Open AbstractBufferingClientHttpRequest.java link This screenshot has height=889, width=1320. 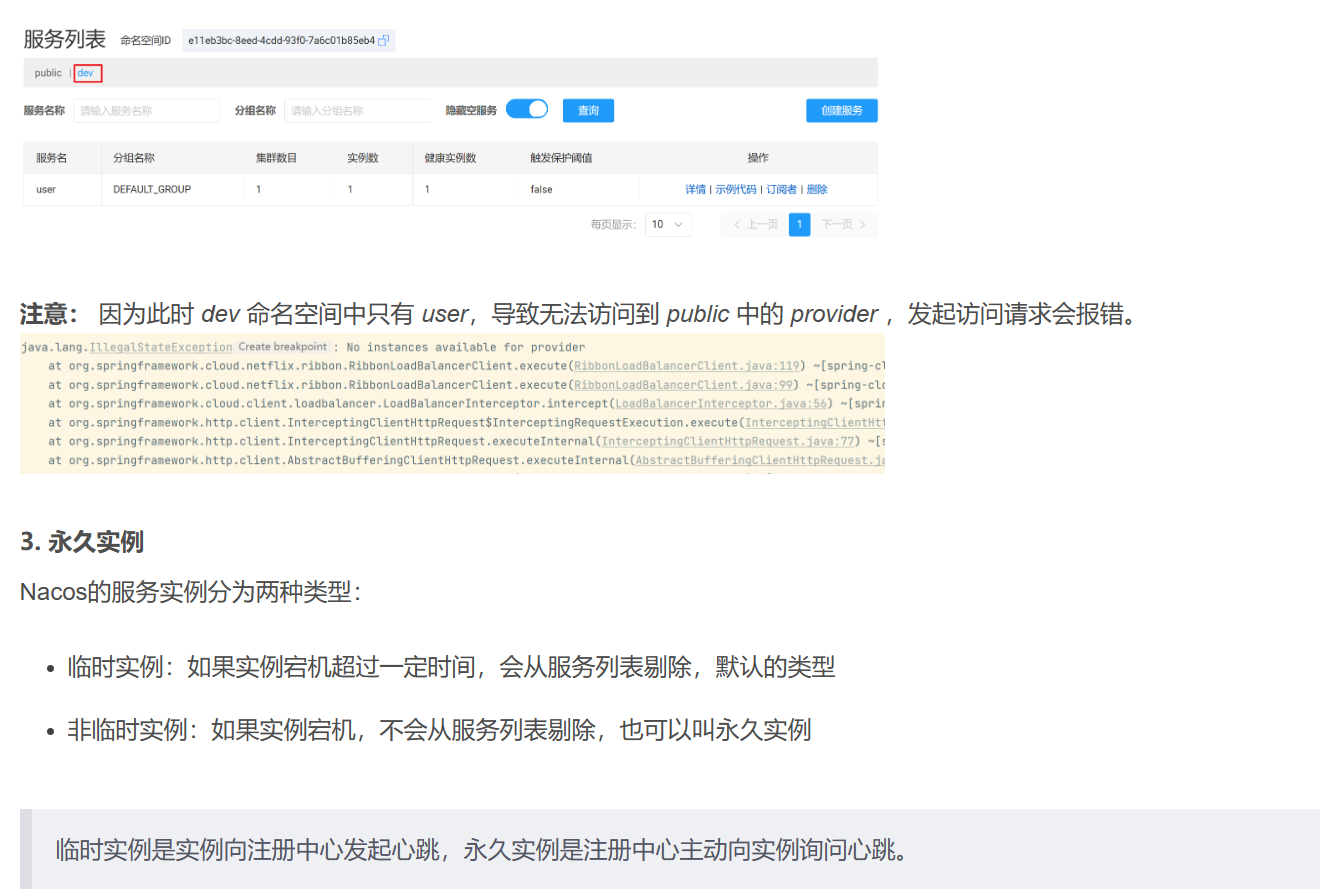[760, 461]
